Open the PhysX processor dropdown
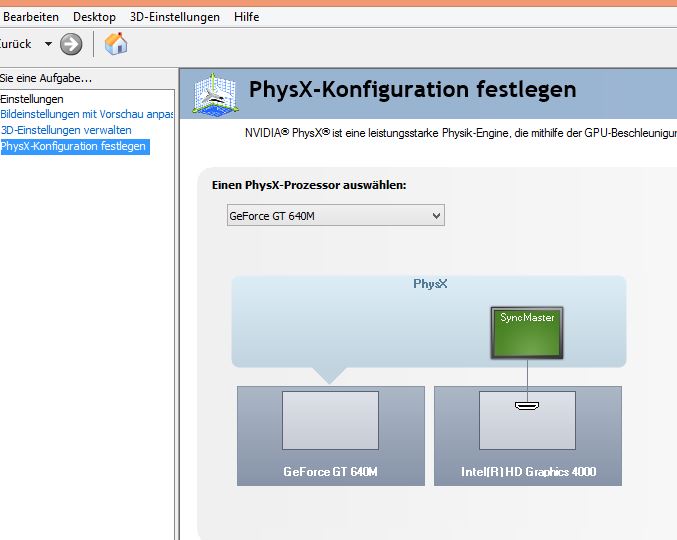This screenshot has height=540, width=677. 335,215
